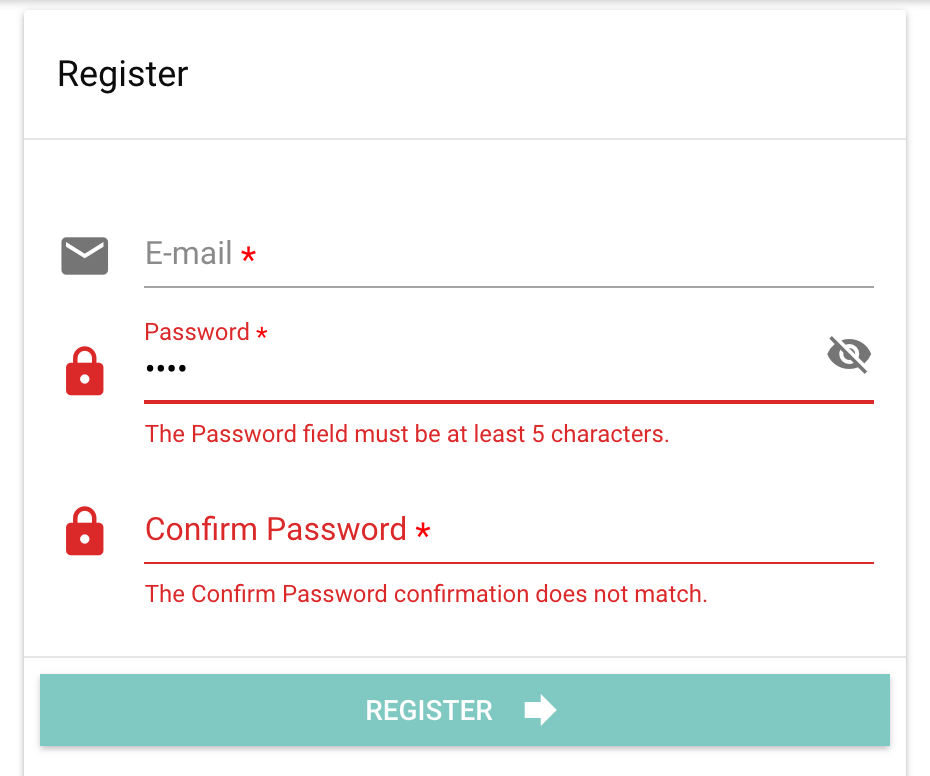Click the gray E-mail placeholder label
Image resolution: width=930 pixels, height=776 pixels.
189,253
